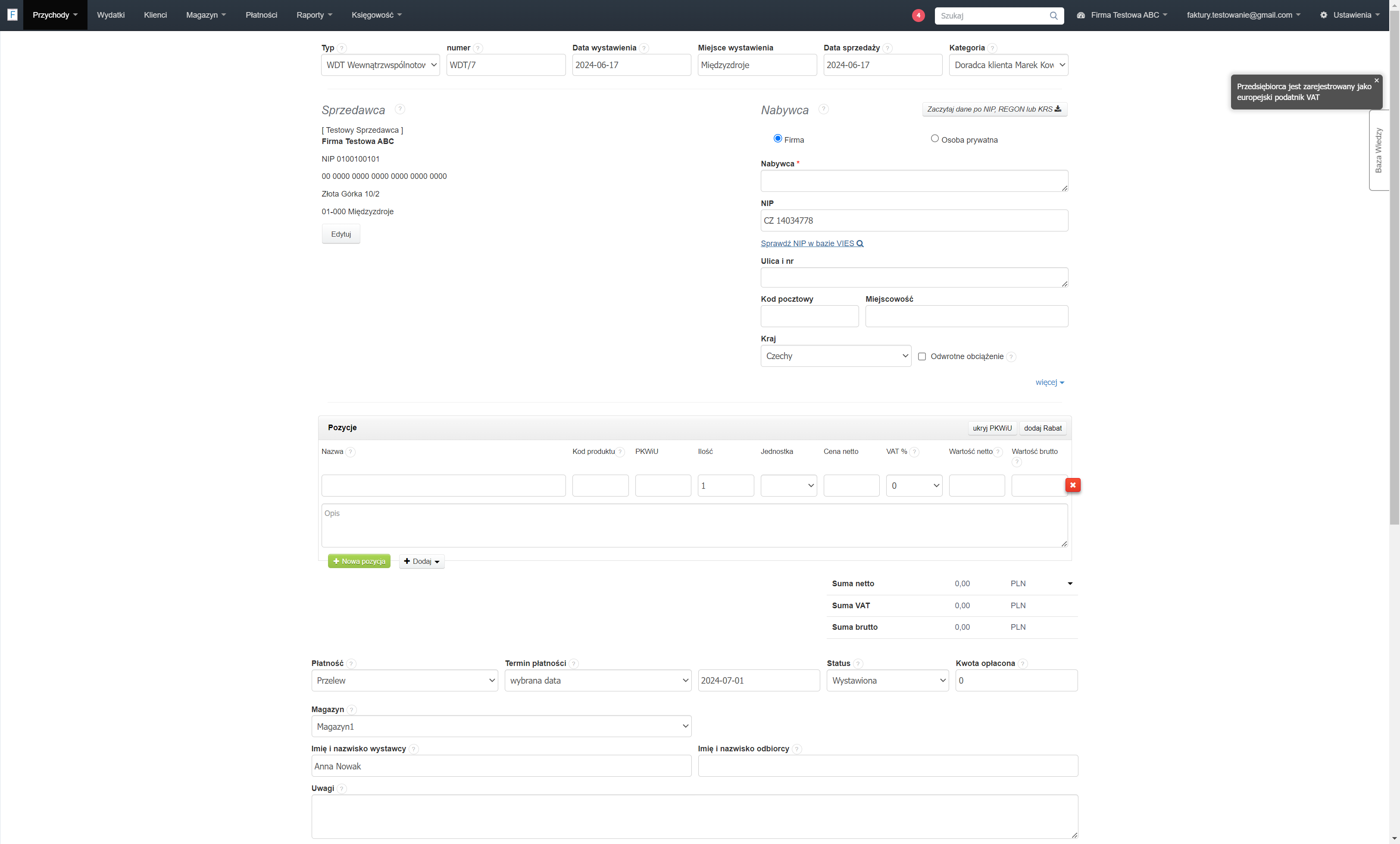1400x844 pixels.
Task: Close the VAT taxpayer notification popup
Action: 1377,81
